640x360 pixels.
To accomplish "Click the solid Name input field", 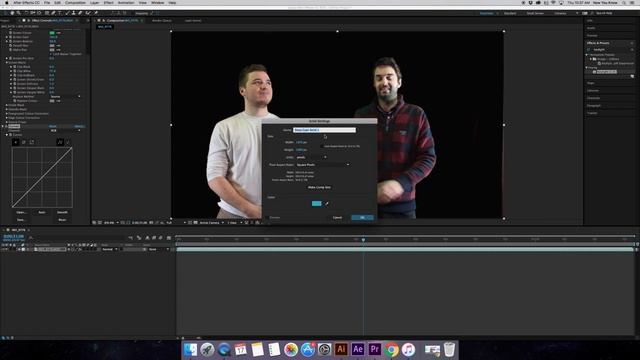I will pyautogui.click(x=324, y=130).
